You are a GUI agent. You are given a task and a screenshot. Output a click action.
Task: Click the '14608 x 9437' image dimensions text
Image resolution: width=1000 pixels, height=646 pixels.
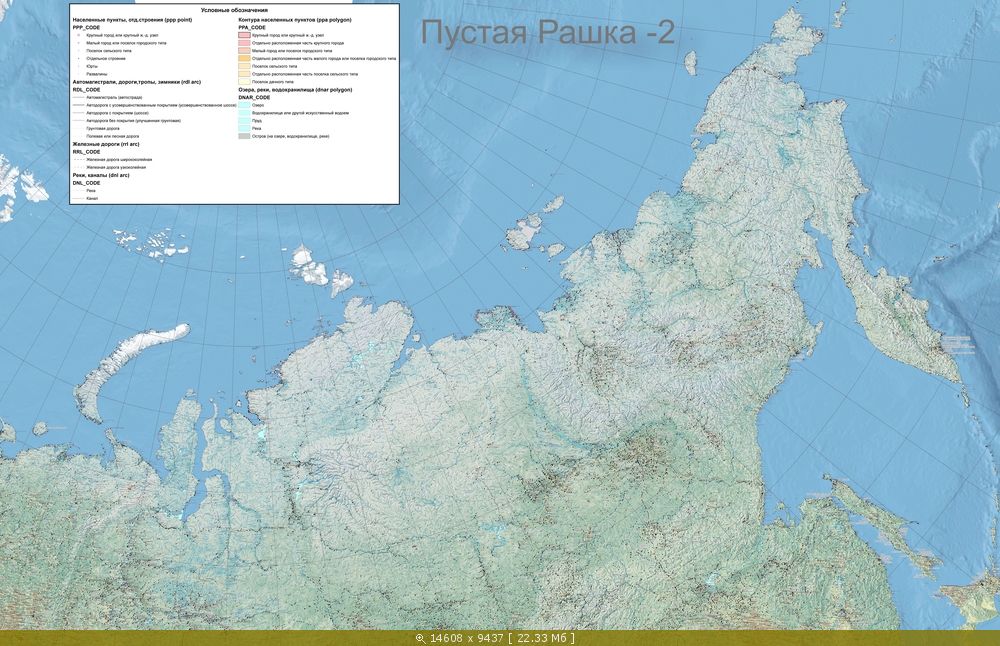[x=466, y=638]
